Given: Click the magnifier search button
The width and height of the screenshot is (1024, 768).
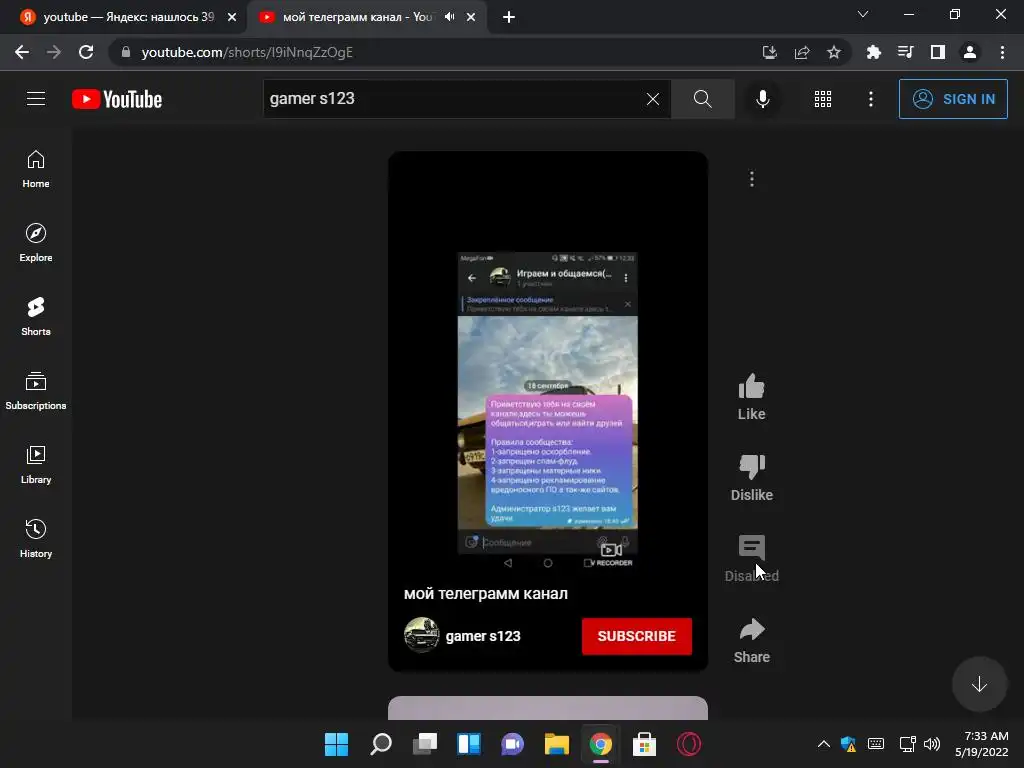Looking at the screenshot, I should (x=703, y=99).
